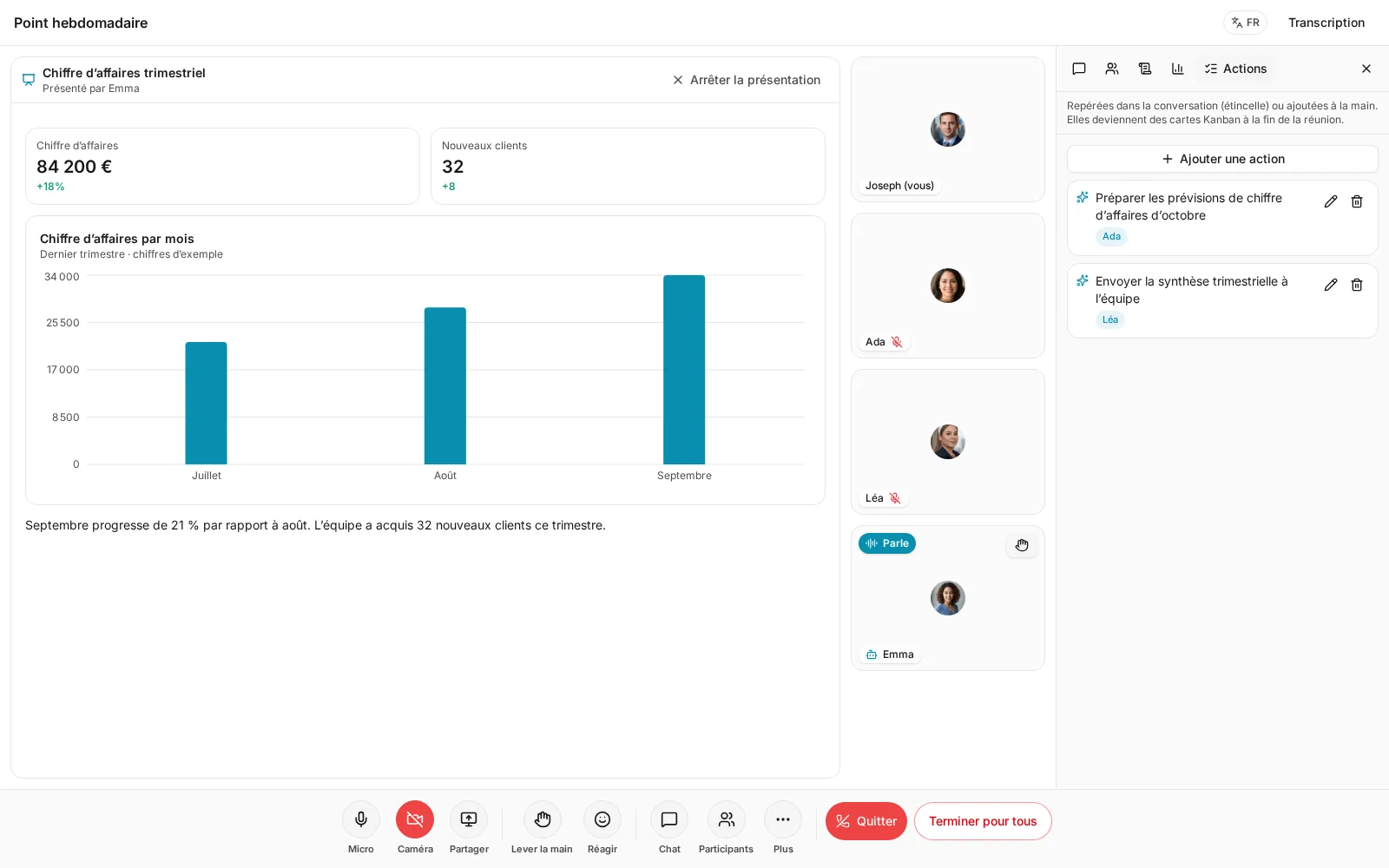Click Ada's avatar

(948, 286)
